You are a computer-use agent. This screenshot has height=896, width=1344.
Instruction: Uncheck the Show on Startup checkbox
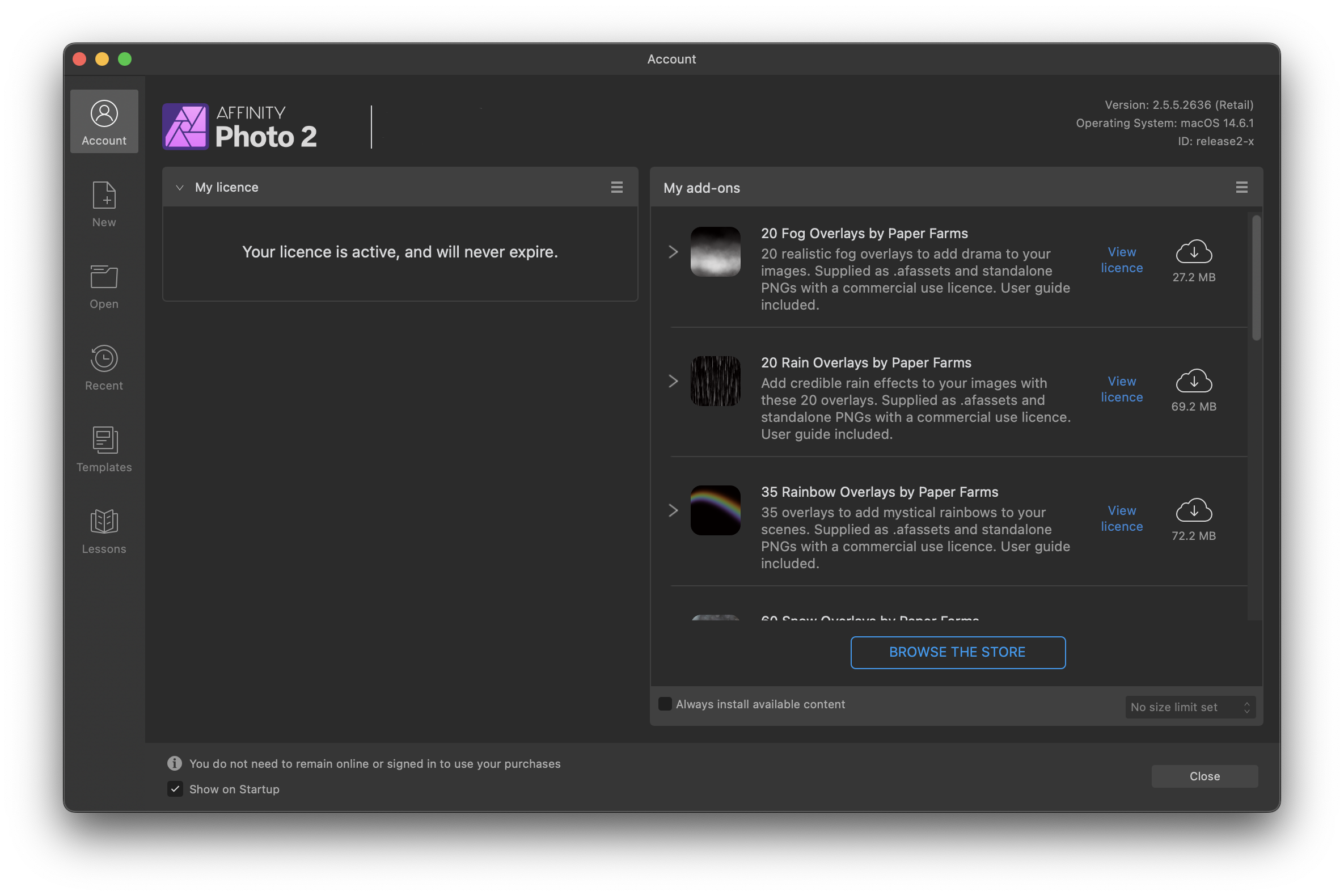tap(175, 789)
